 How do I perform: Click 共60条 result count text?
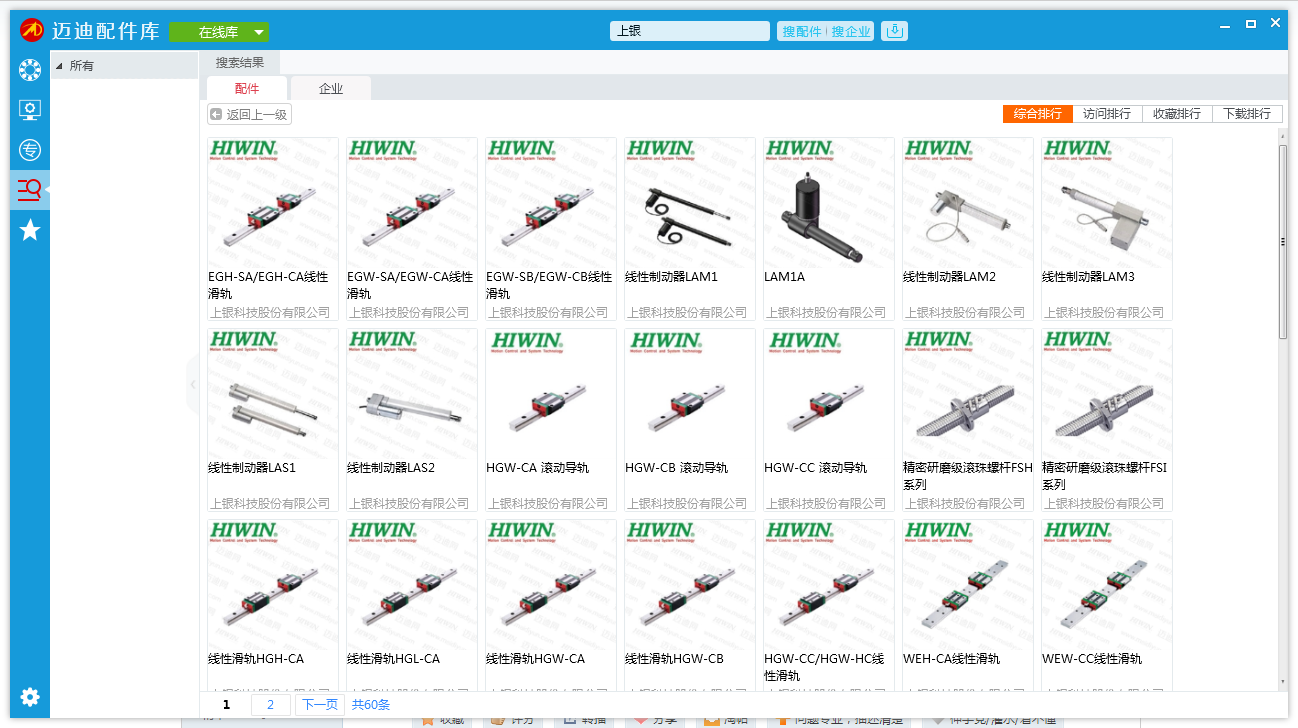point(371,705)
